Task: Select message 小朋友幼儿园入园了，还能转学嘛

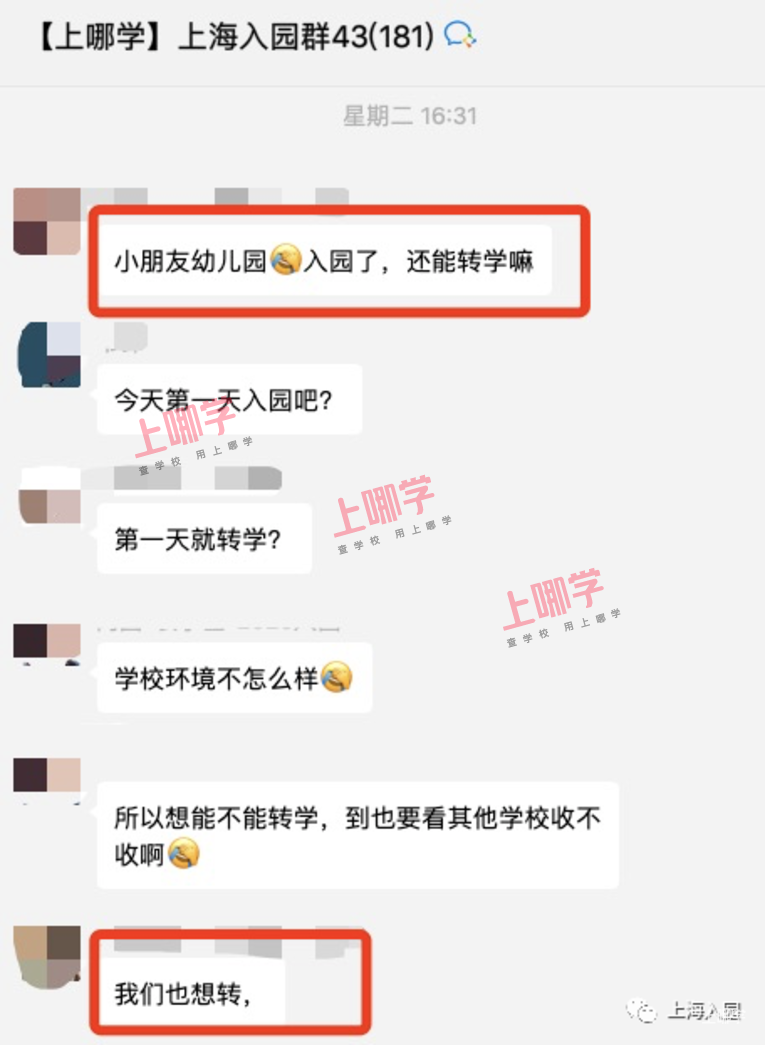Action: 325,261
